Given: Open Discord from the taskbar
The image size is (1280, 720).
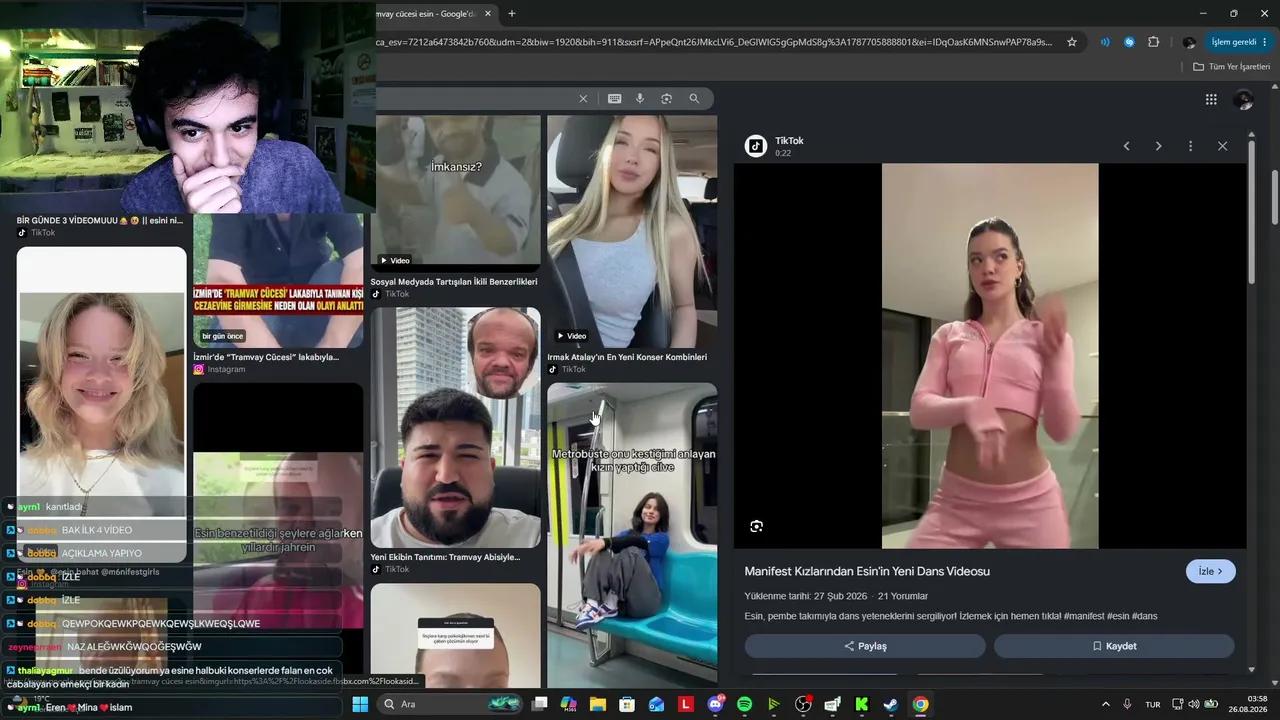Looking at the screenshot, I should coord(715,704).
